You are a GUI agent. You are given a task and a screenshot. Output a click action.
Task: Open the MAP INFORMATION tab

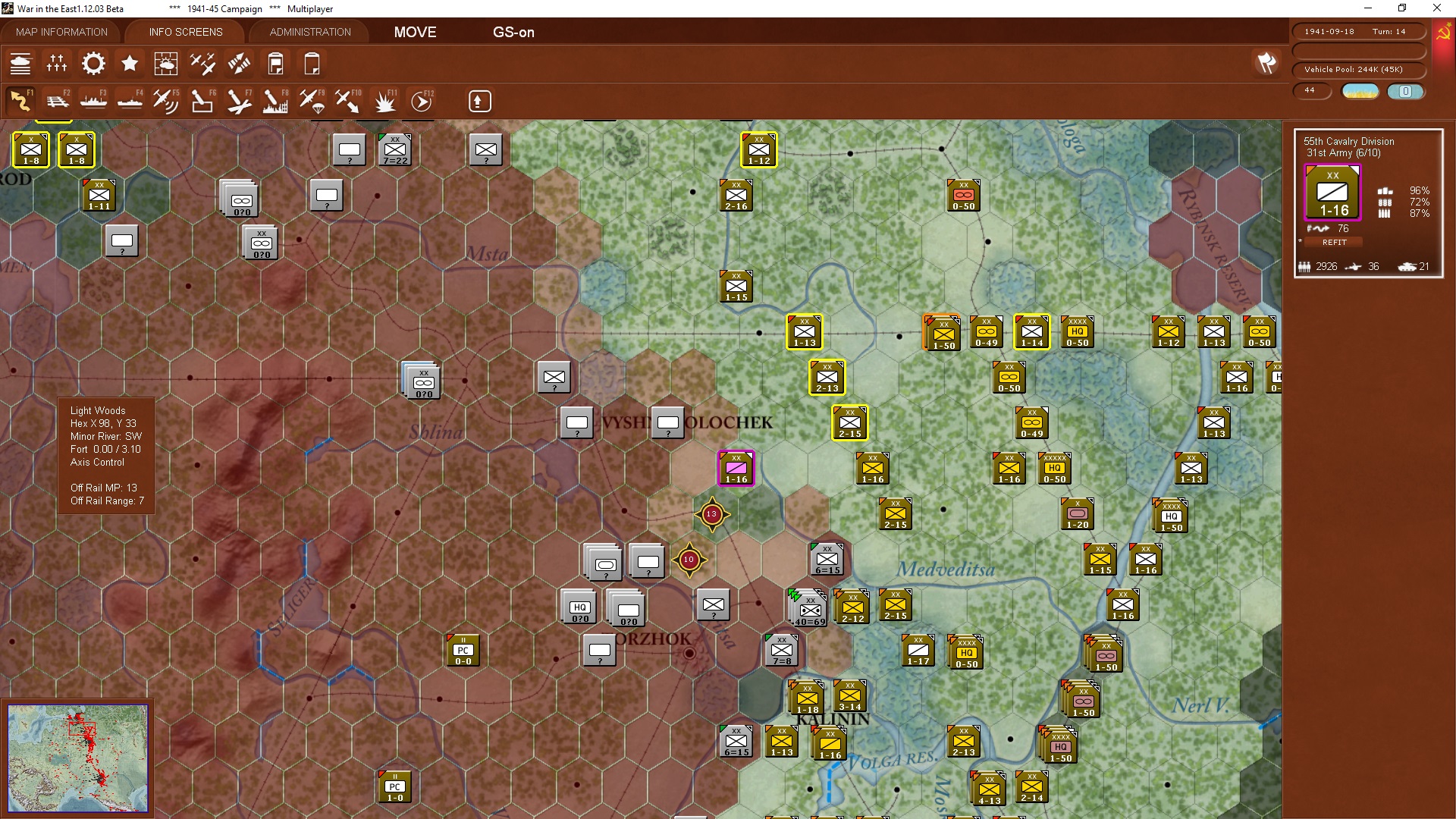[61, 32]
